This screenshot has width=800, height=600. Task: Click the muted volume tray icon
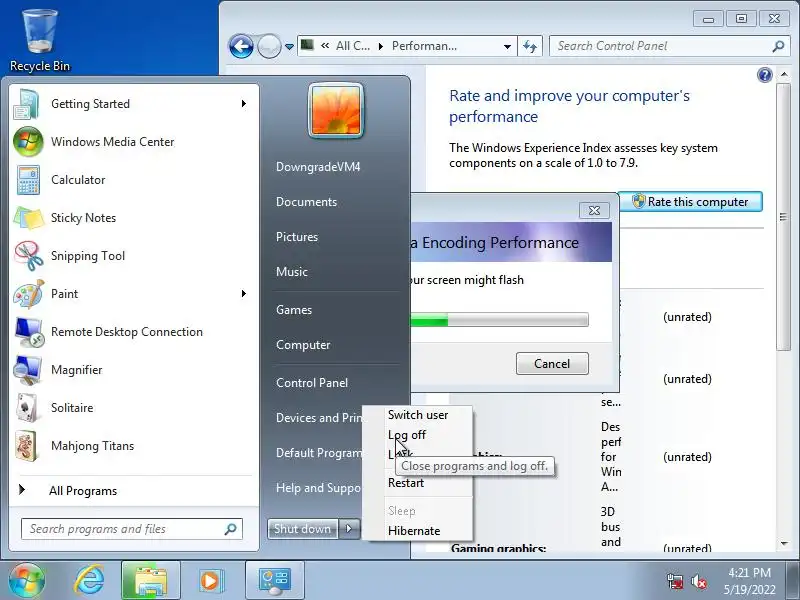coord(698,581)
